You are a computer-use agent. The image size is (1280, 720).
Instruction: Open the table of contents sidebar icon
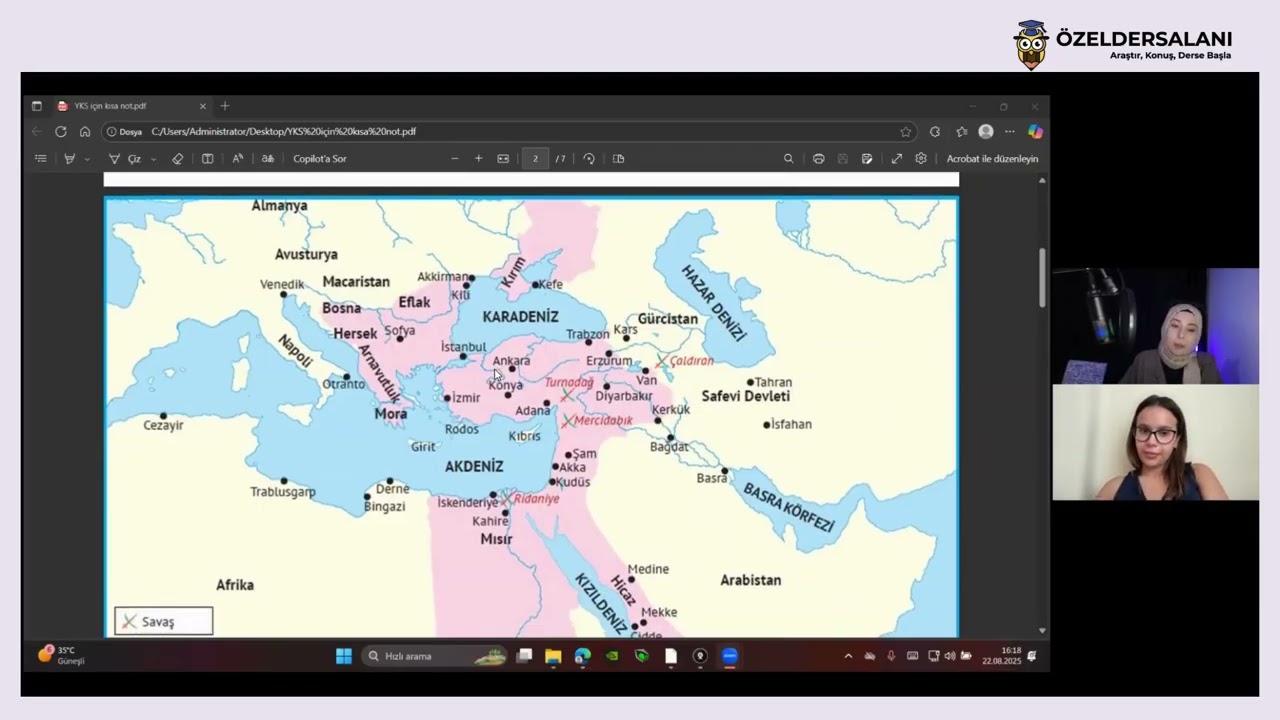(x=41, y=158)
